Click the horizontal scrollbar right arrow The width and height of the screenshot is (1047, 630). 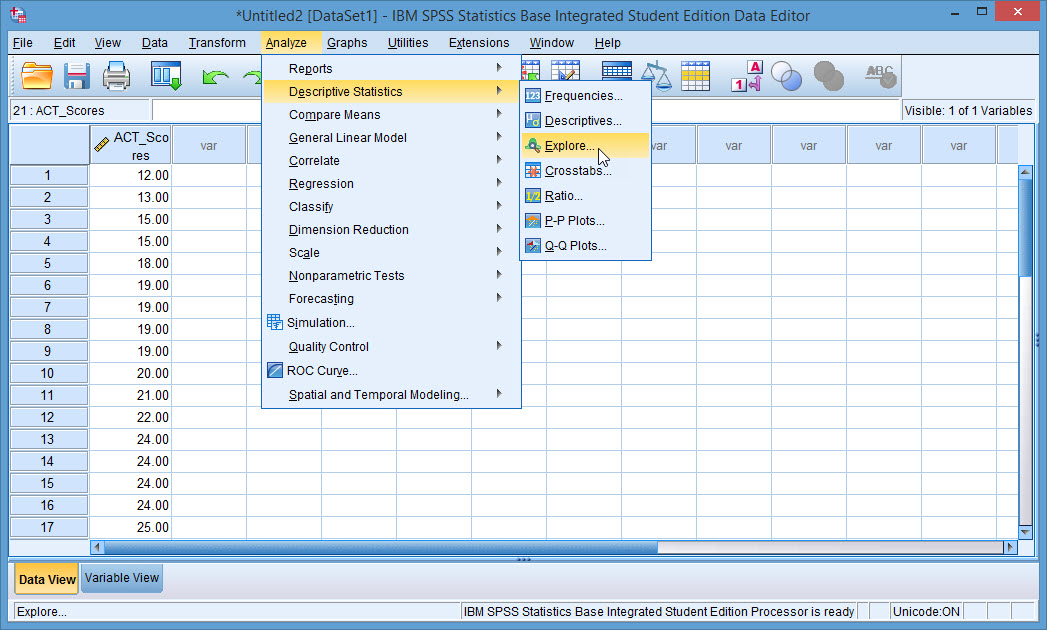[x=1010, y=547]
